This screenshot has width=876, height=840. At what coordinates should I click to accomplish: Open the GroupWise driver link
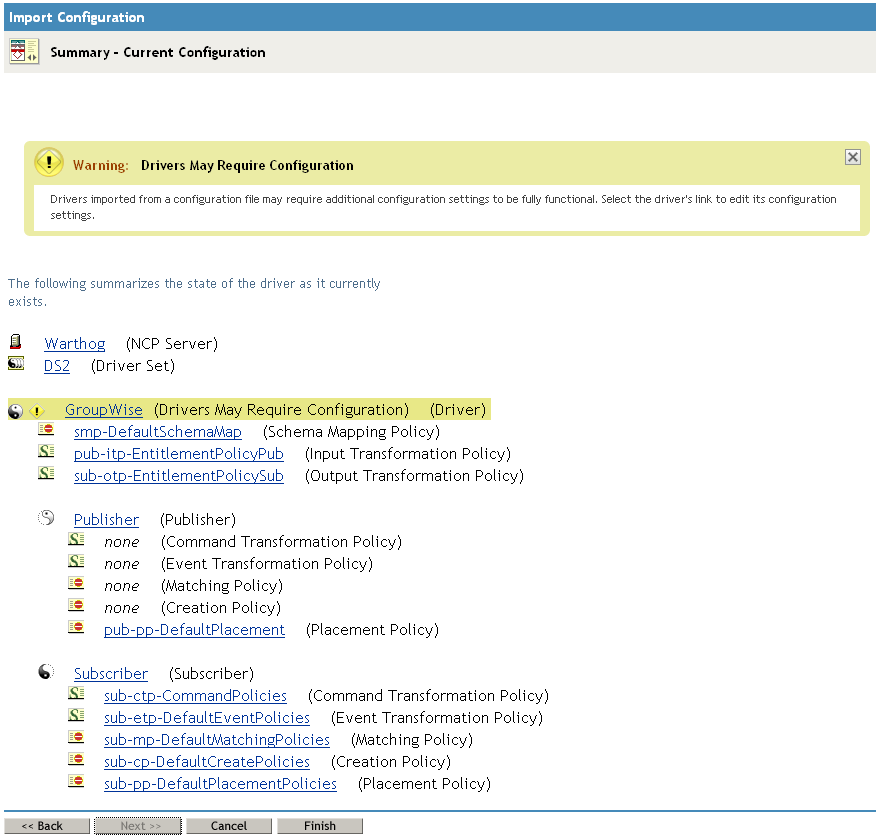pos(104,410)
